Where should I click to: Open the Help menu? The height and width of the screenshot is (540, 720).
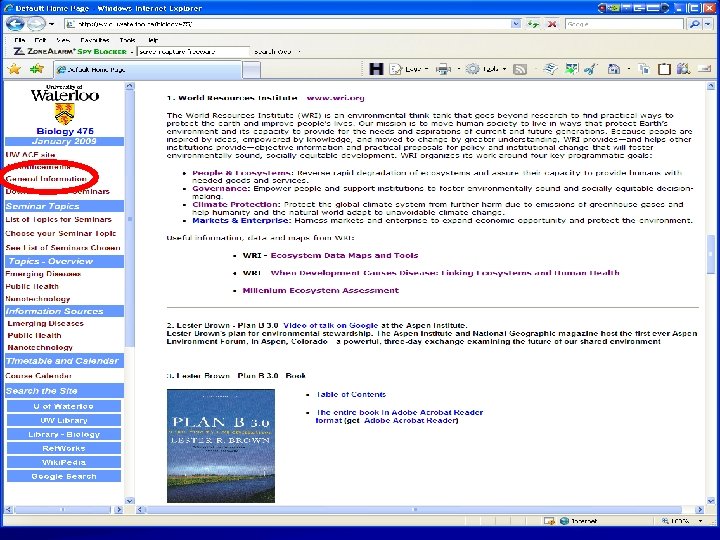153,40
